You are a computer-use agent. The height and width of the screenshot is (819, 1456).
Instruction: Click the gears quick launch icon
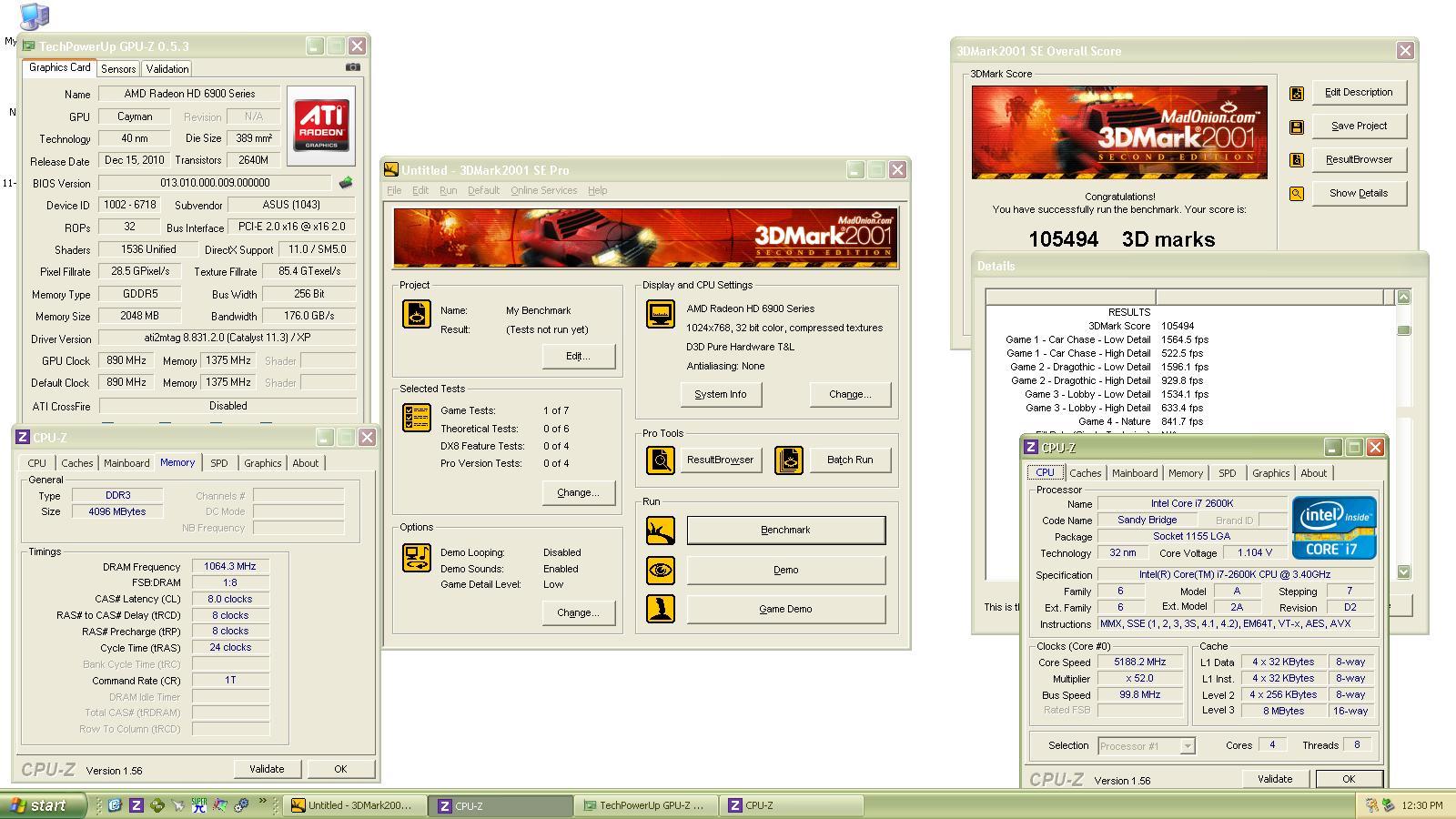[241, 805]
